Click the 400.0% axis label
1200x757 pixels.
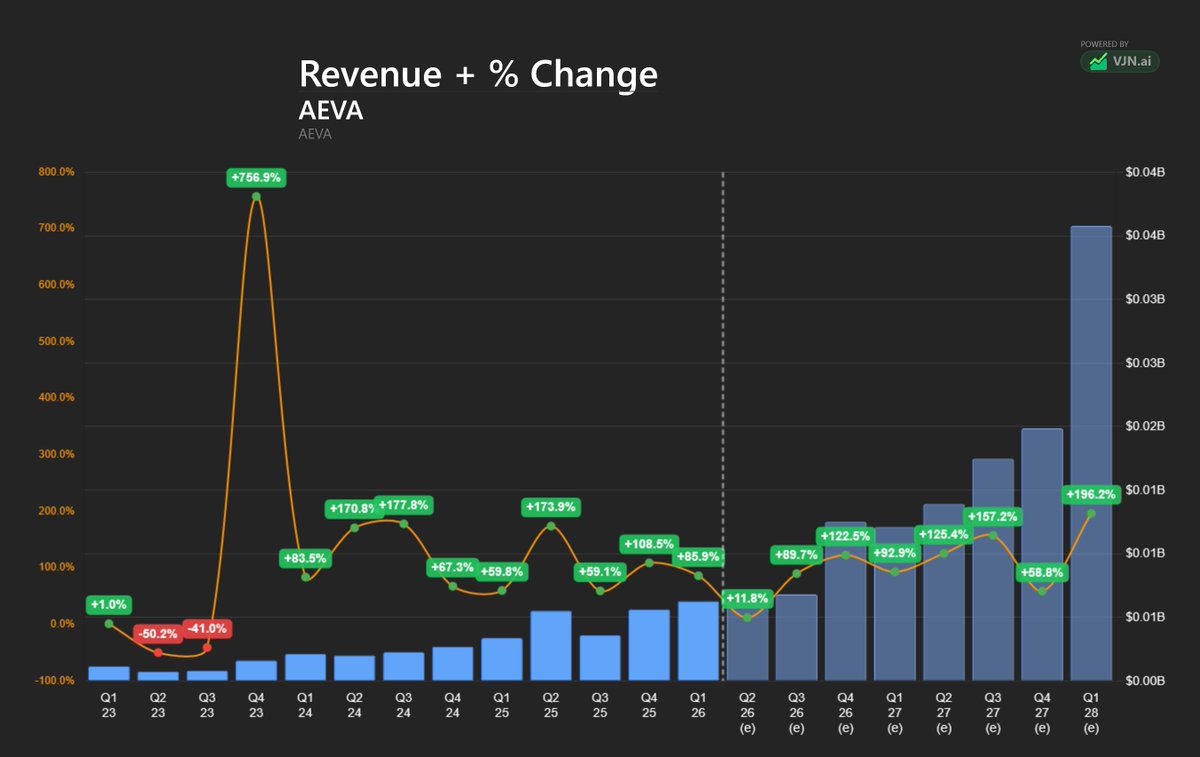56,398
